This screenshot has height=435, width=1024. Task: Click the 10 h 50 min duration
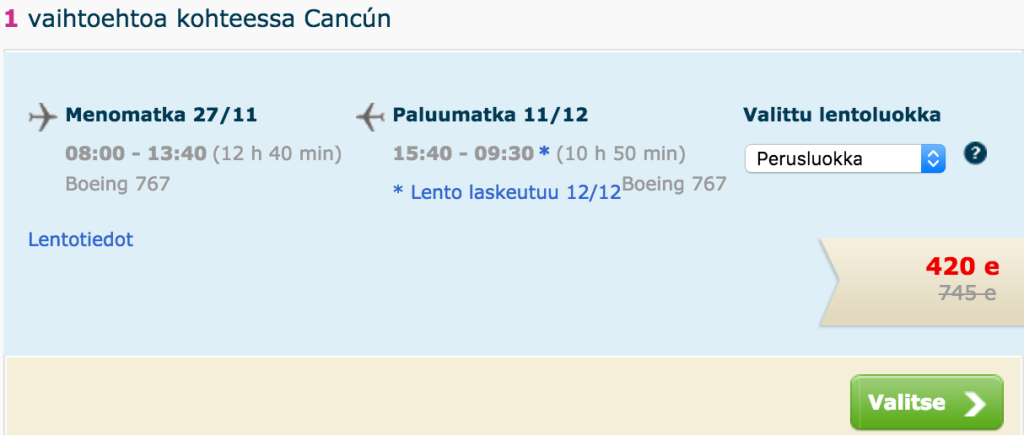tap(620, 154)
